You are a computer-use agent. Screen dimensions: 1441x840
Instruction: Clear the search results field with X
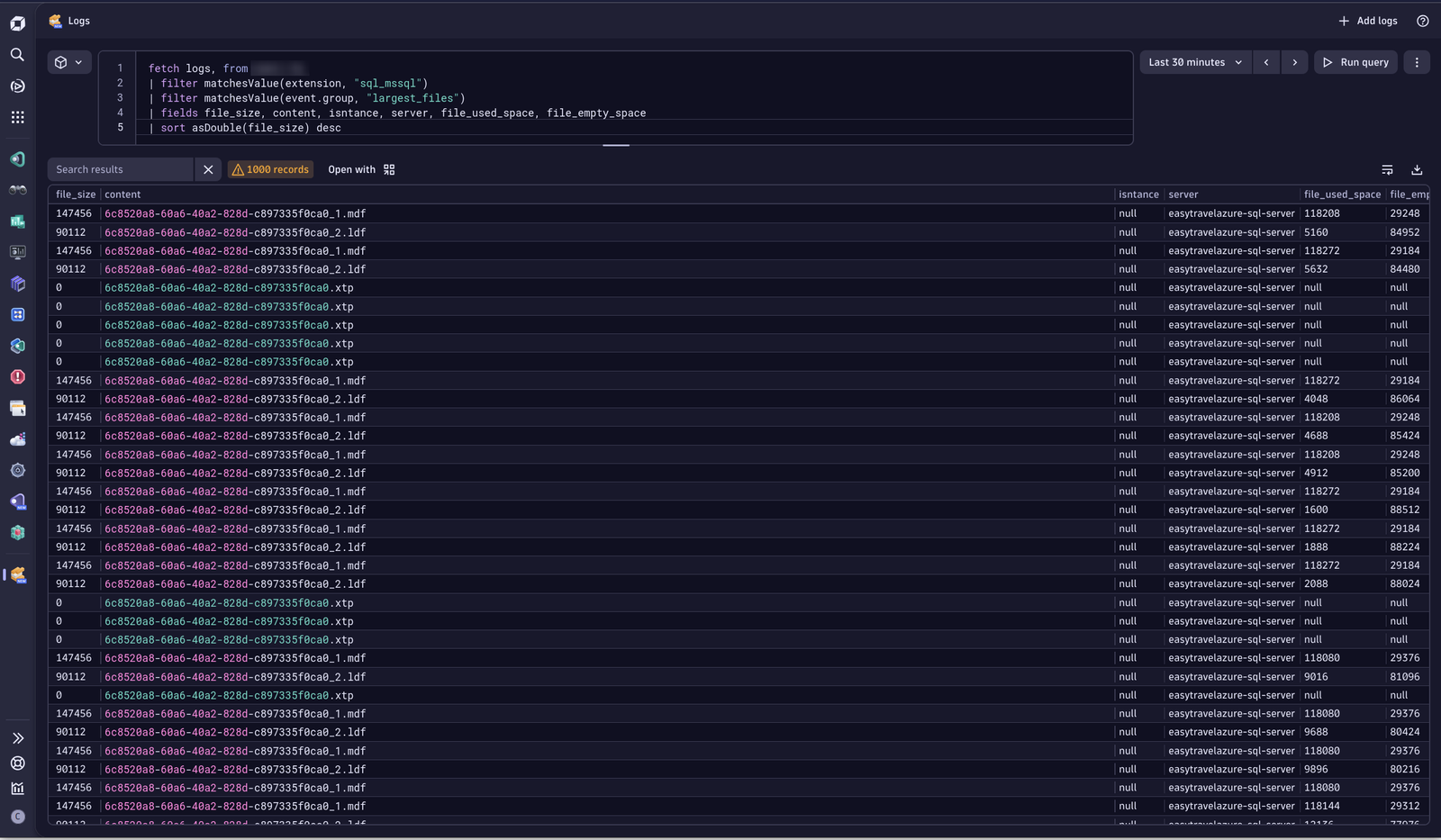click(208, 169)
